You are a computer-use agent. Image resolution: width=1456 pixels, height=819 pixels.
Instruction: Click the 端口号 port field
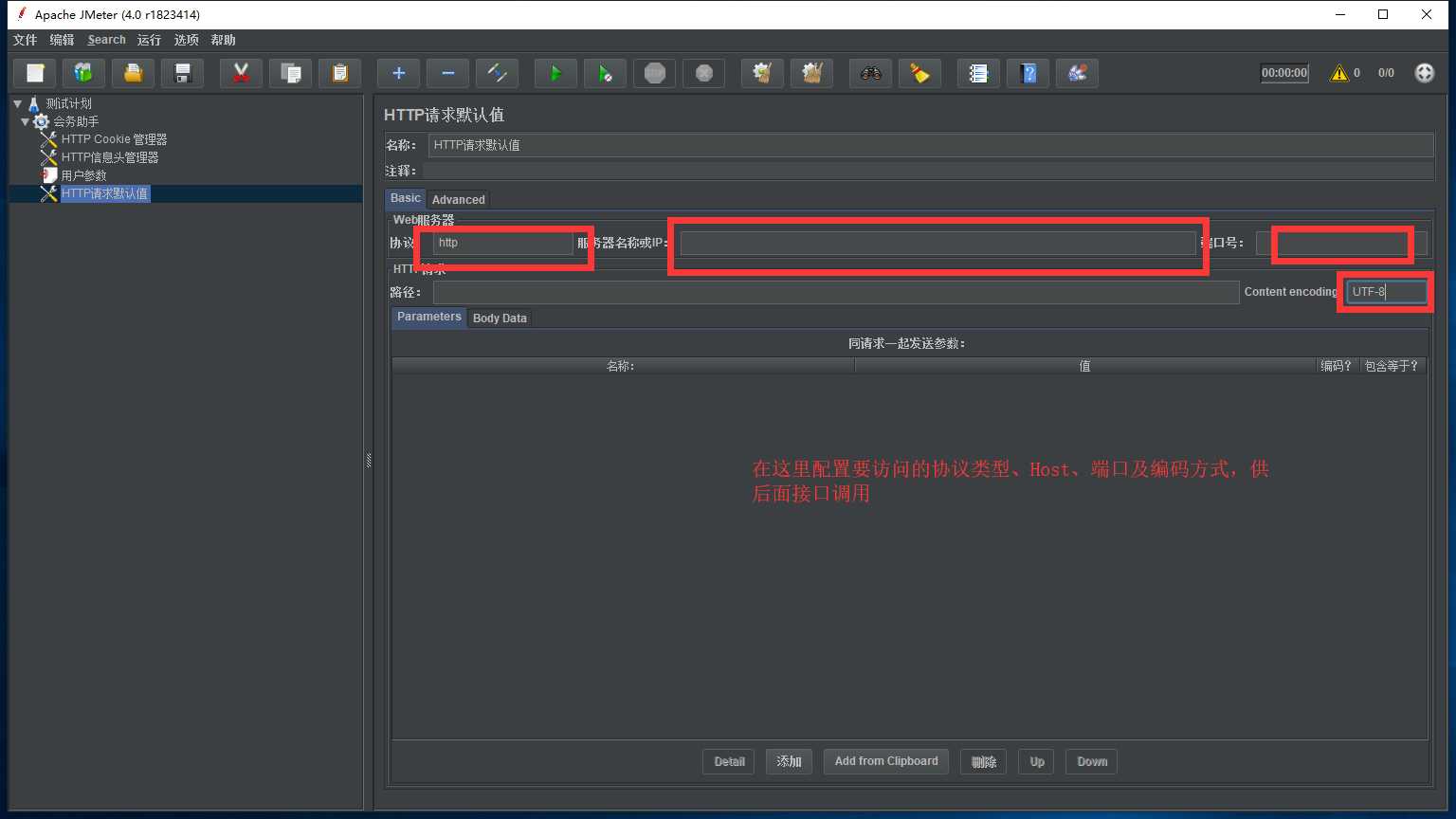coord(1341,243)
